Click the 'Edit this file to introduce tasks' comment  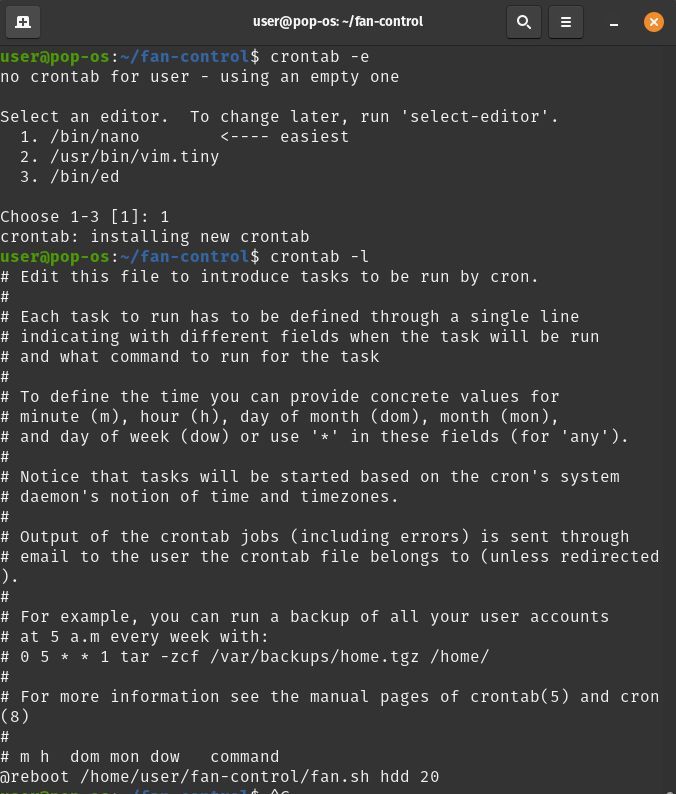pyautogui.click(x=269, y=276)
